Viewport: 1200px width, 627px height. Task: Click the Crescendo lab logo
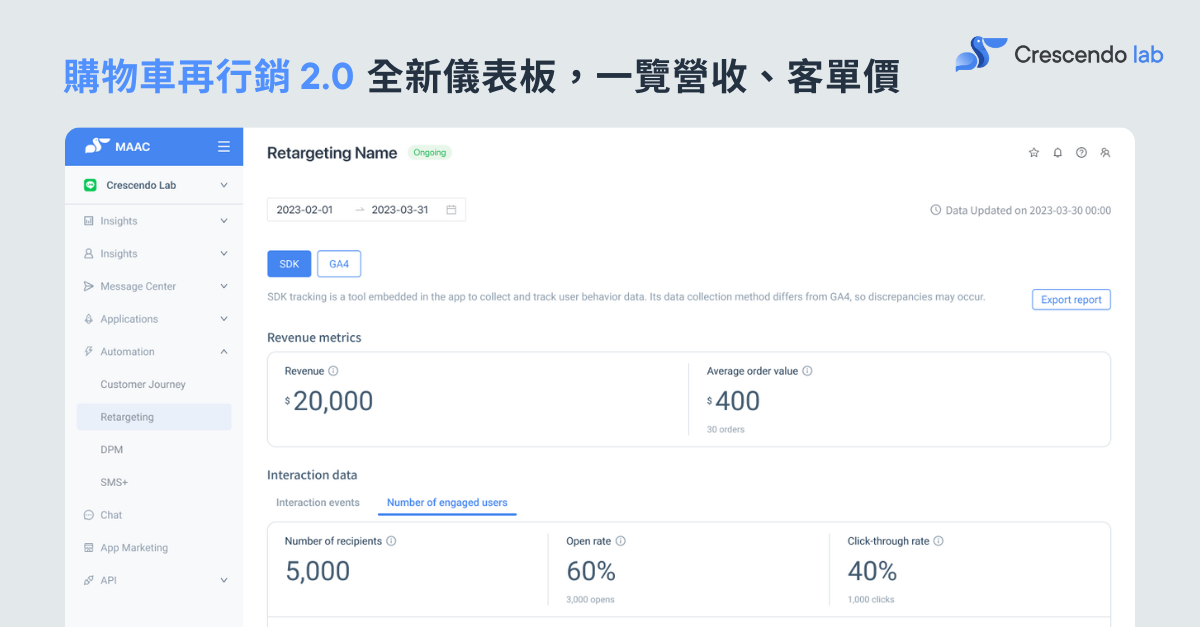pyautogui.click(x=1059, y=54)
